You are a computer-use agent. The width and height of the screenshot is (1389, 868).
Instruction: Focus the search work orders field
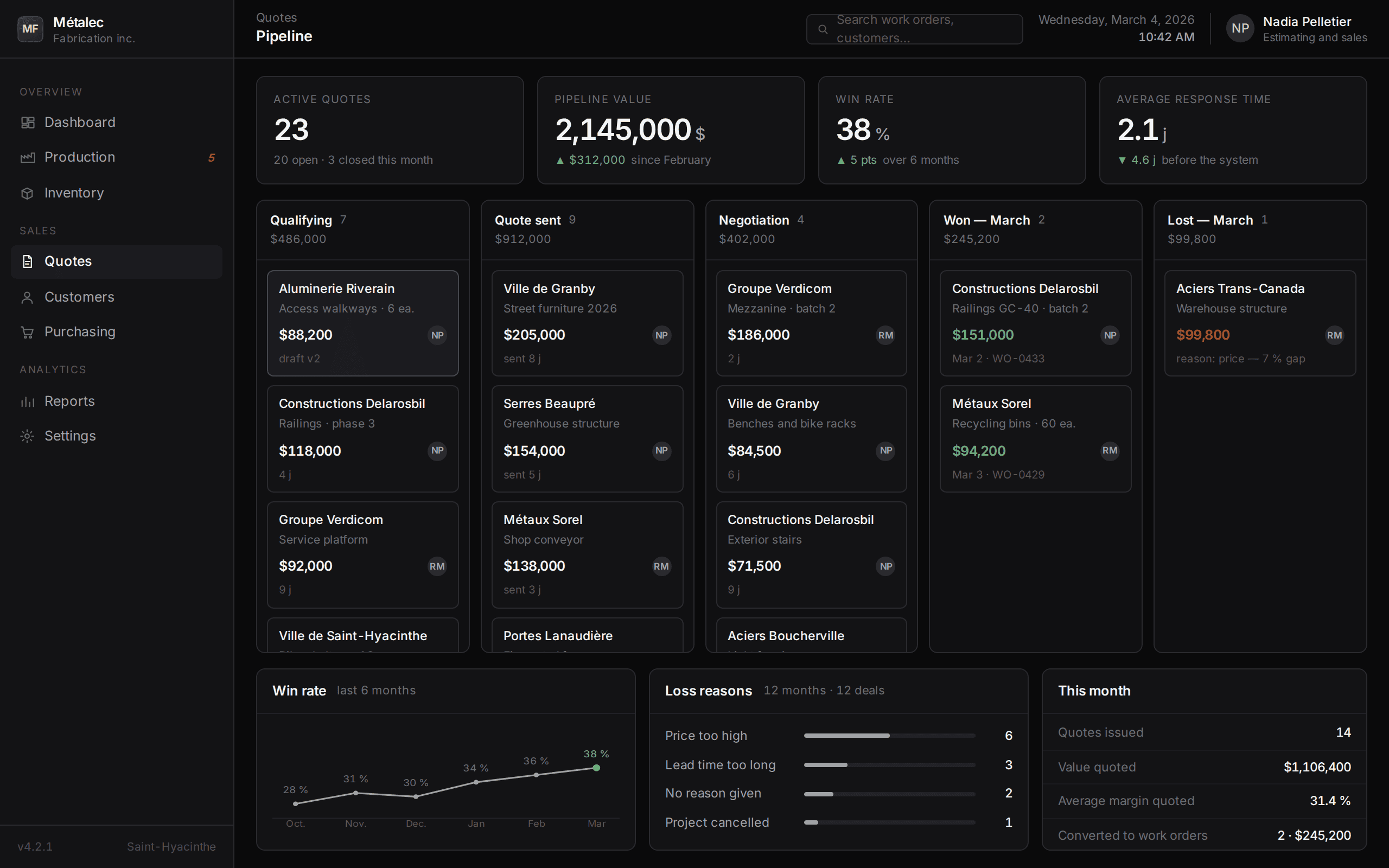(914, 29)
